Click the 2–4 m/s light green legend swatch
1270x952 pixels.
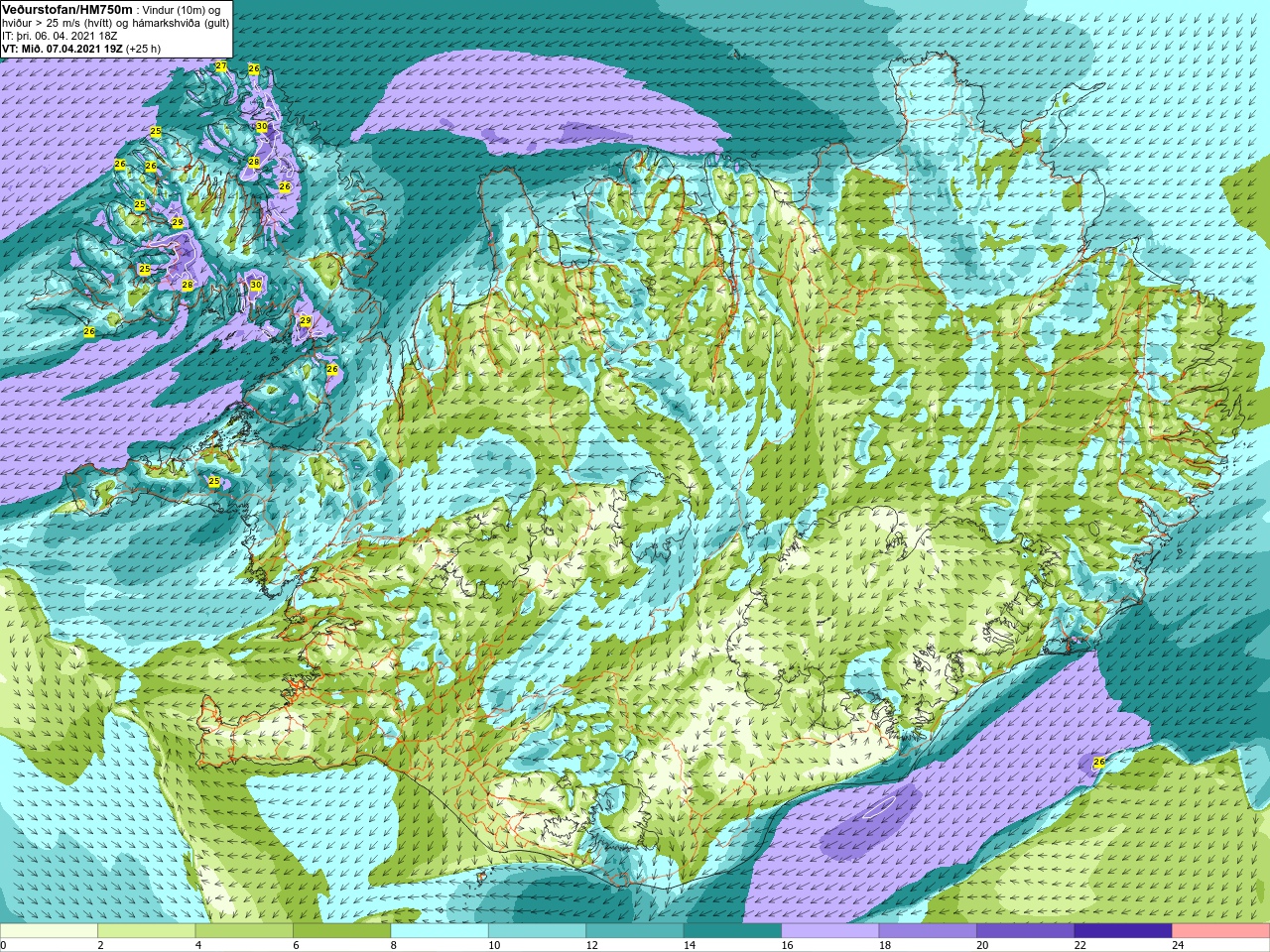(x=146, y=930)
